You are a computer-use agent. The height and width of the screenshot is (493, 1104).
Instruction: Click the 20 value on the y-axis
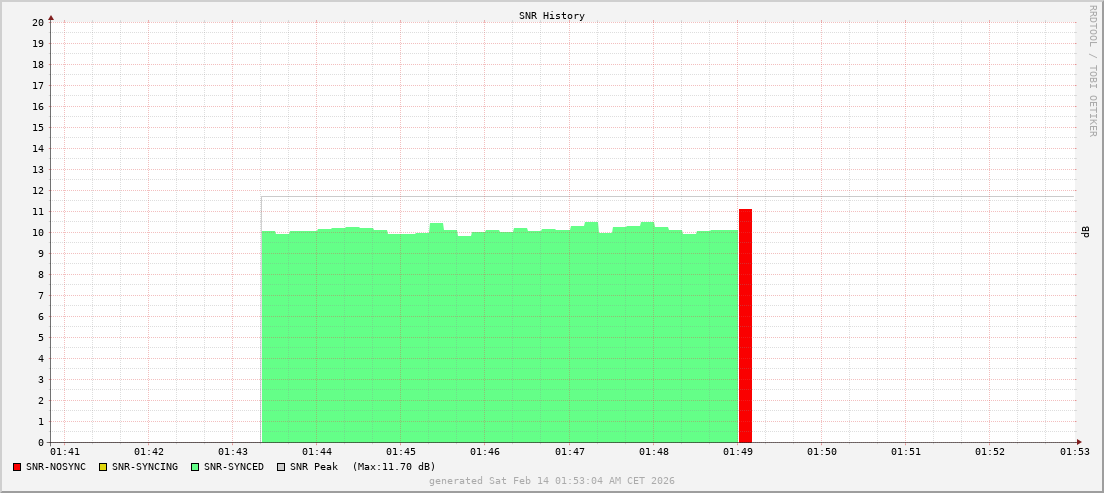click(38, 22)
